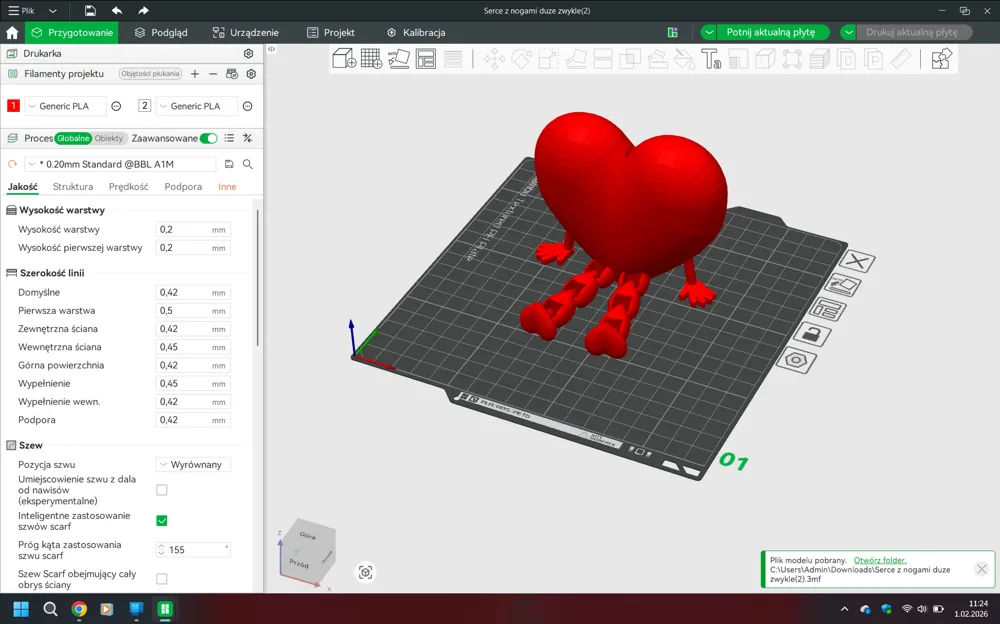Open the Pozycja szwu Wyrównany dropdown

coord(193,464)
